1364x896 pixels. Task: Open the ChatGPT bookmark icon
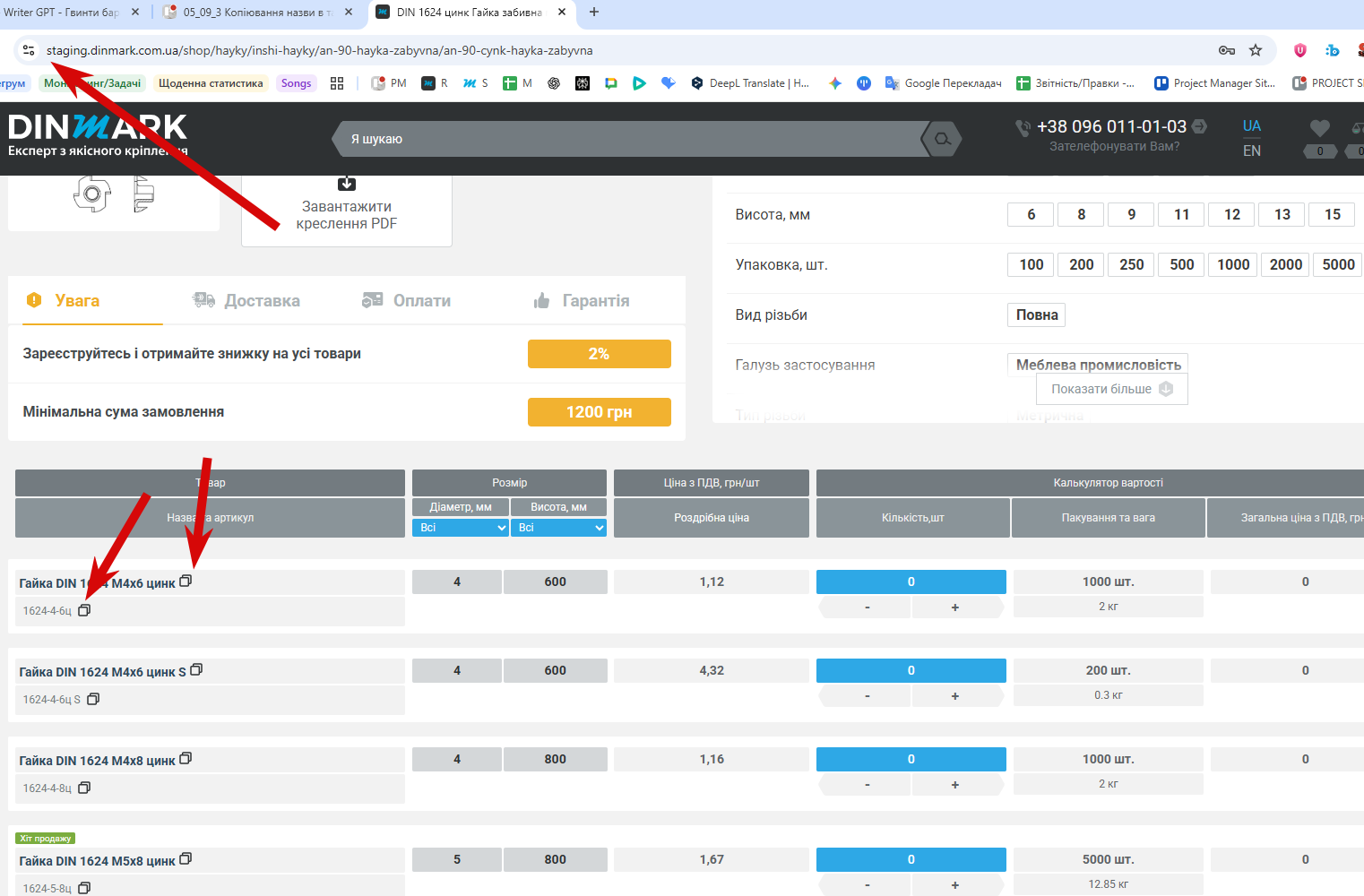pos(554,83)
